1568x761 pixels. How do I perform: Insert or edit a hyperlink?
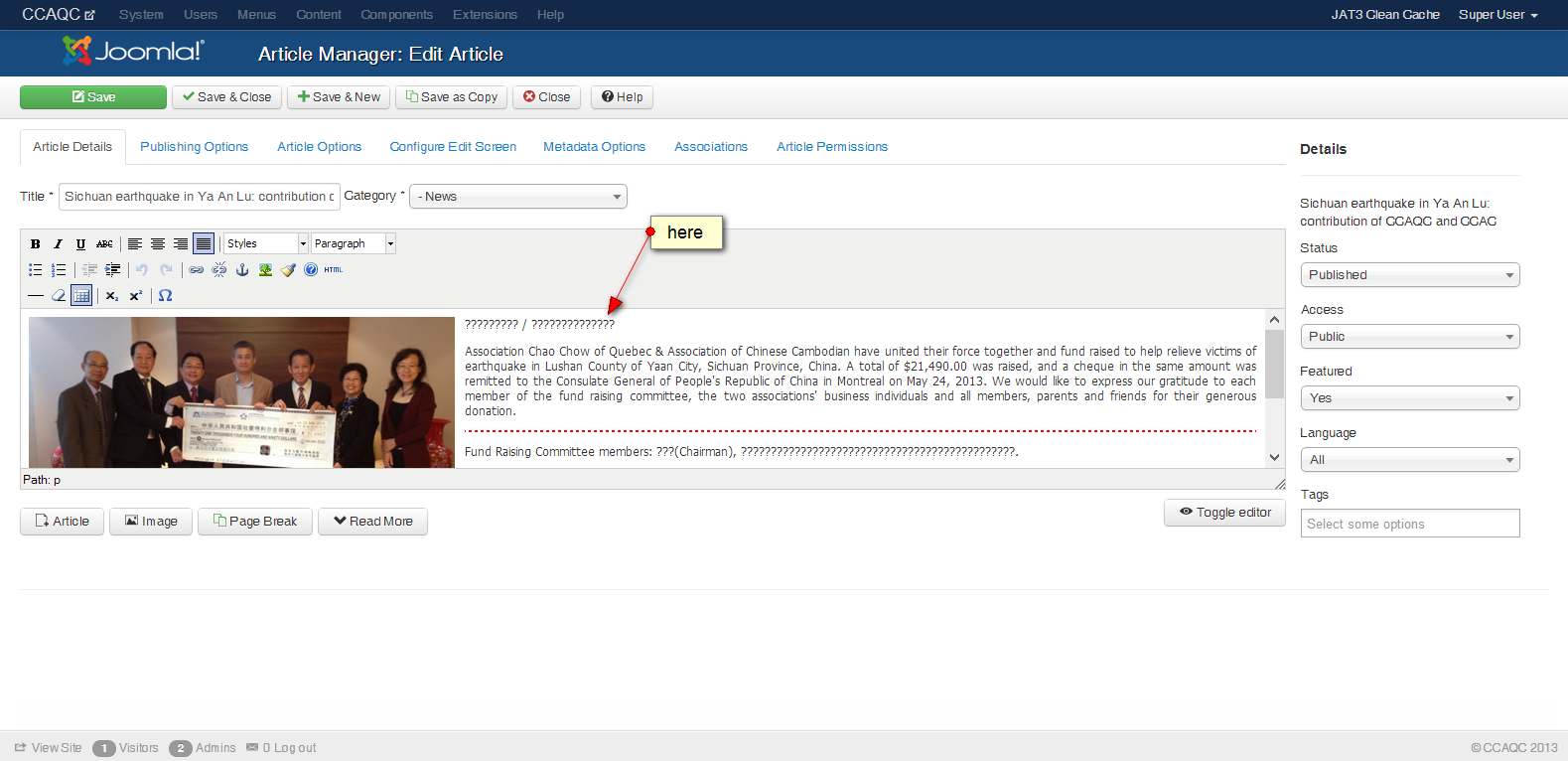(x=197, y=269)
